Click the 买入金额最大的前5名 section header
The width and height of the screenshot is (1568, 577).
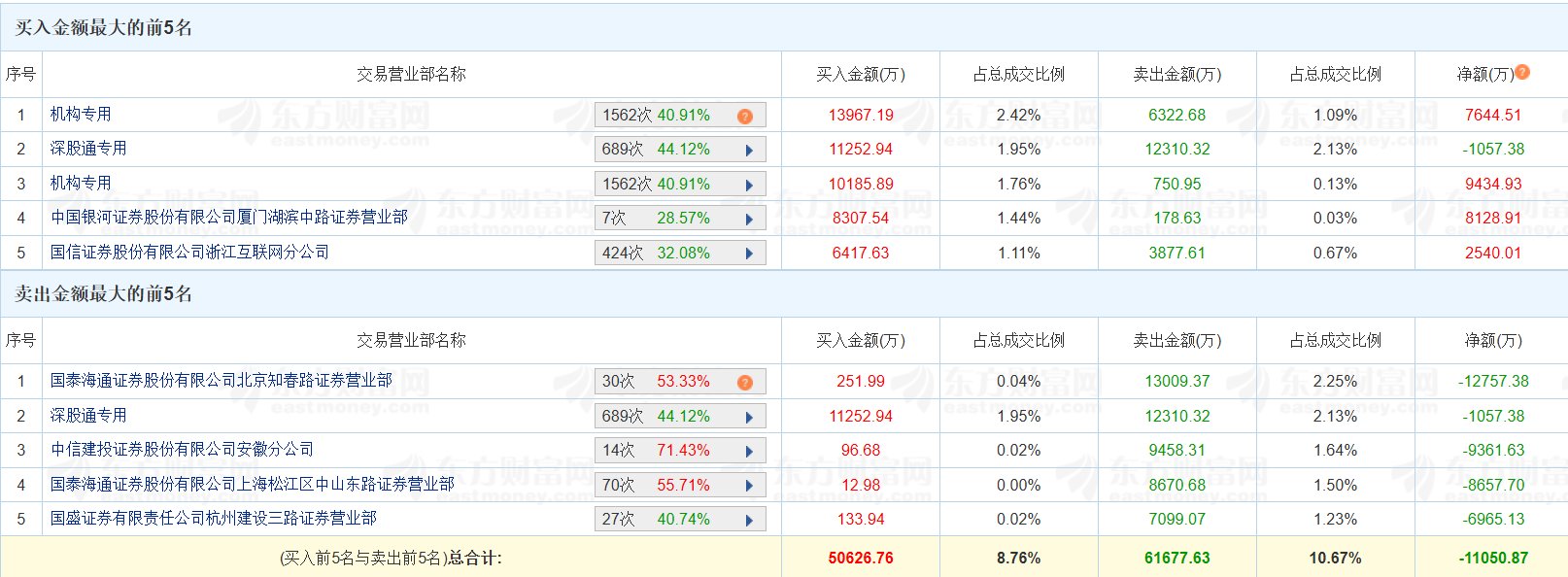pos(104,27)
